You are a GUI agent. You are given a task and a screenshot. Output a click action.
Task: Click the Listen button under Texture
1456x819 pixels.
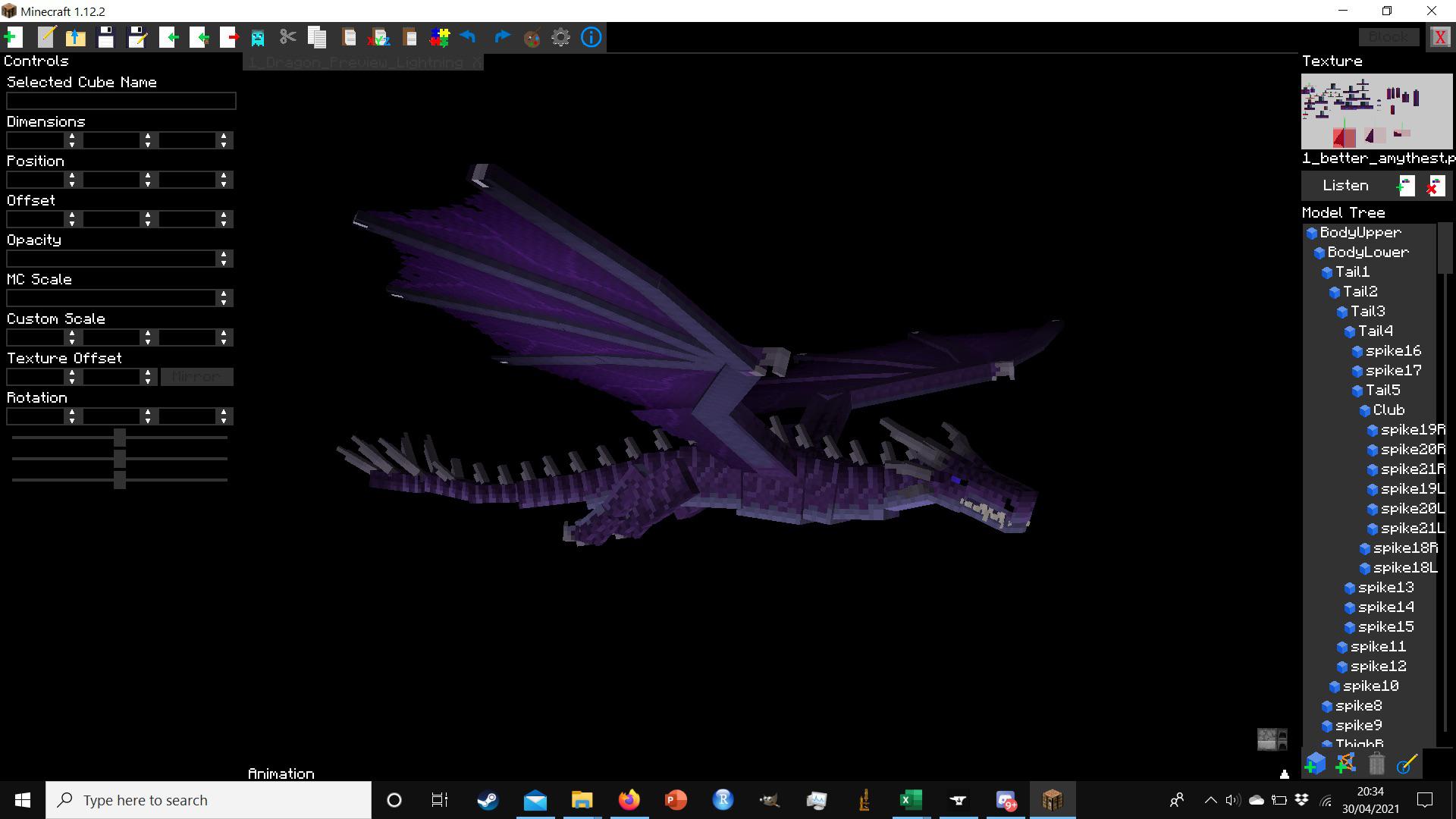pyautogui.click(x=1345, y=186)
